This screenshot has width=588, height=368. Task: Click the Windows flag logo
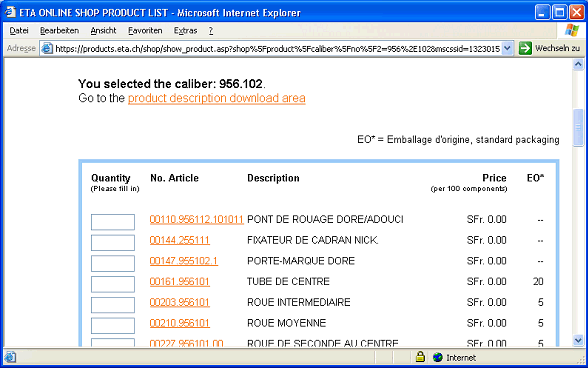click(572, 30)
